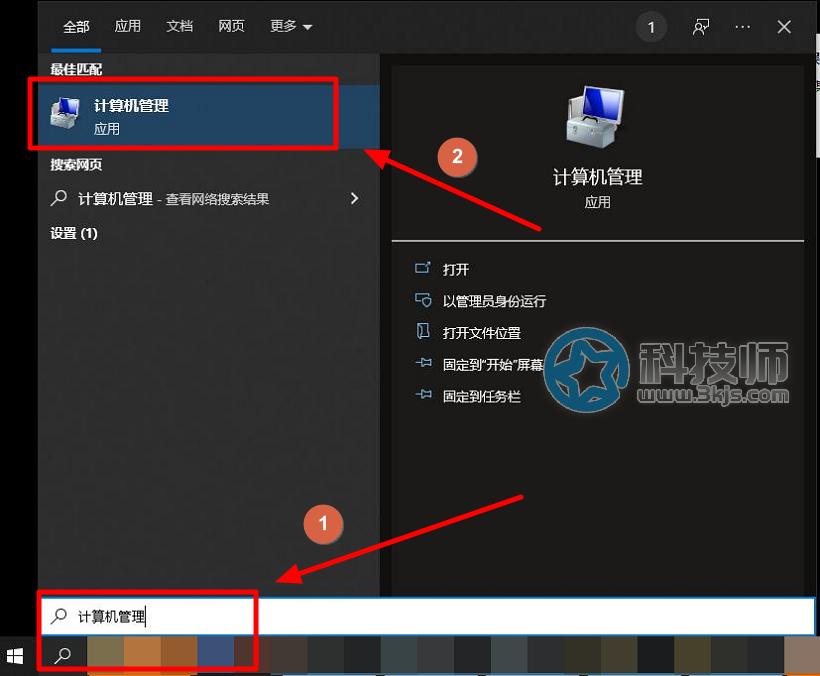Switch to the 网页 tab
Screen dimensions: 820x676
231,26
